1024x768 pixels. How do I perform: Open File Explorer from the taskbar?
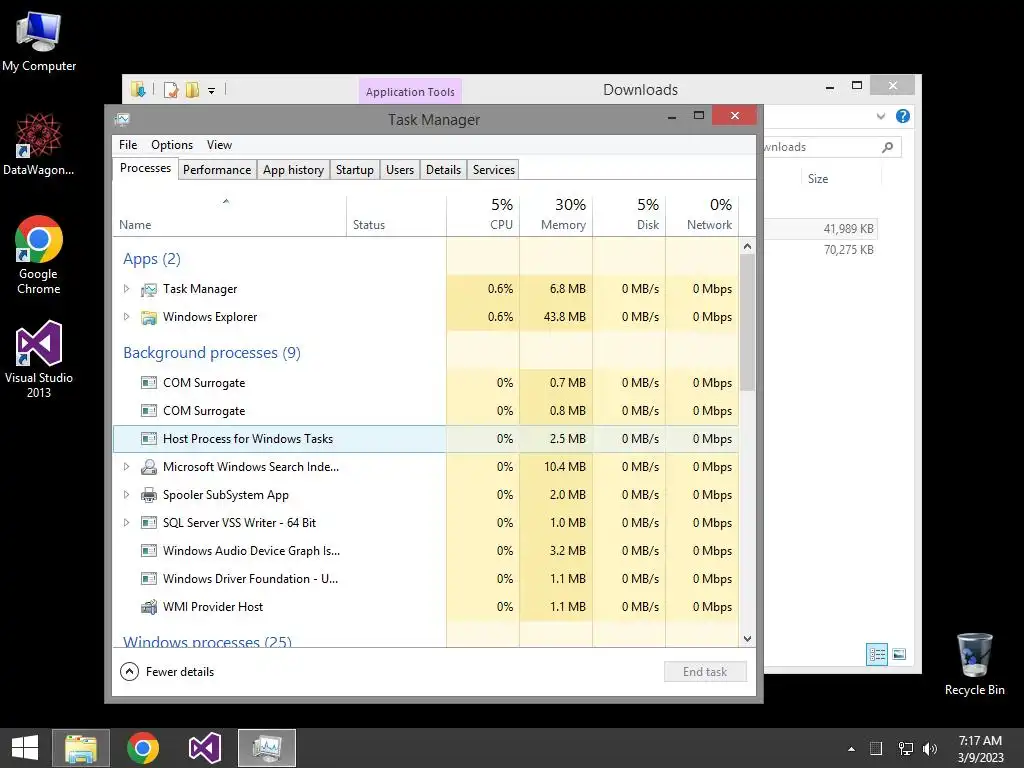81,748
